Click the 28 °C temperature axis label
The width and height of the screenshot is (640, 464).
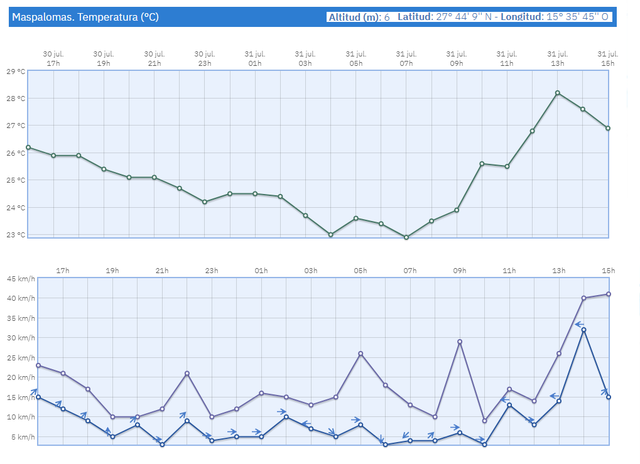(16, 98)
